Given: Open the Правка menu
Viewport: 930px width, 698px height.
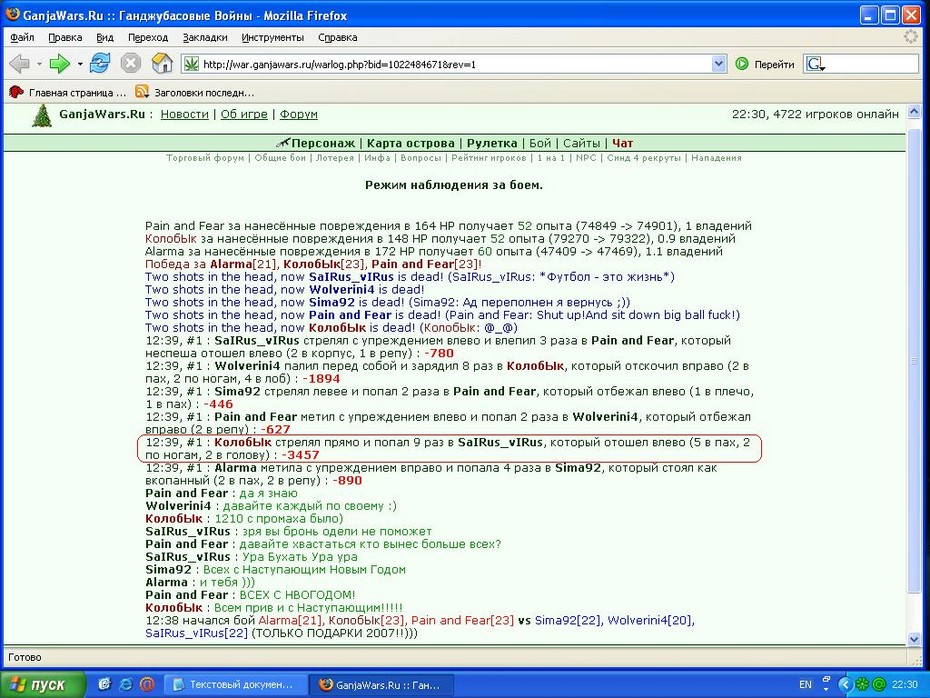Looking at the screenshot, I should pyautogui.click(x=65, y=37).
